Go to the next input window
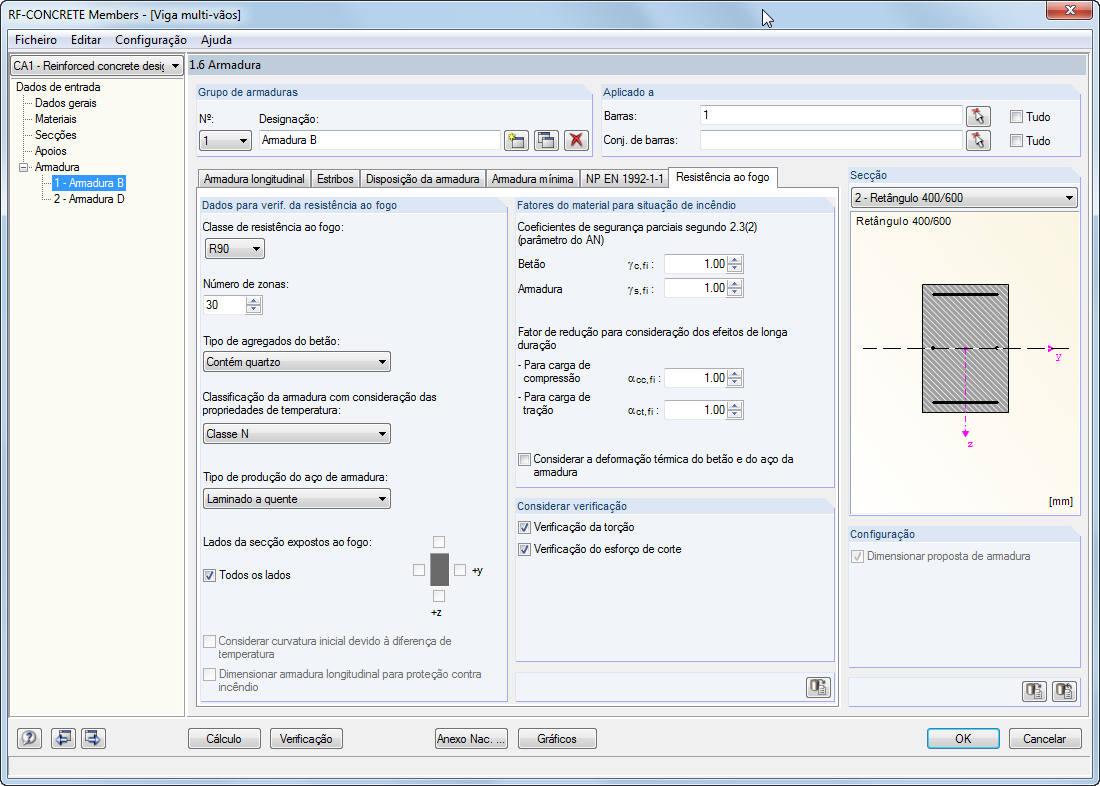 93,738
